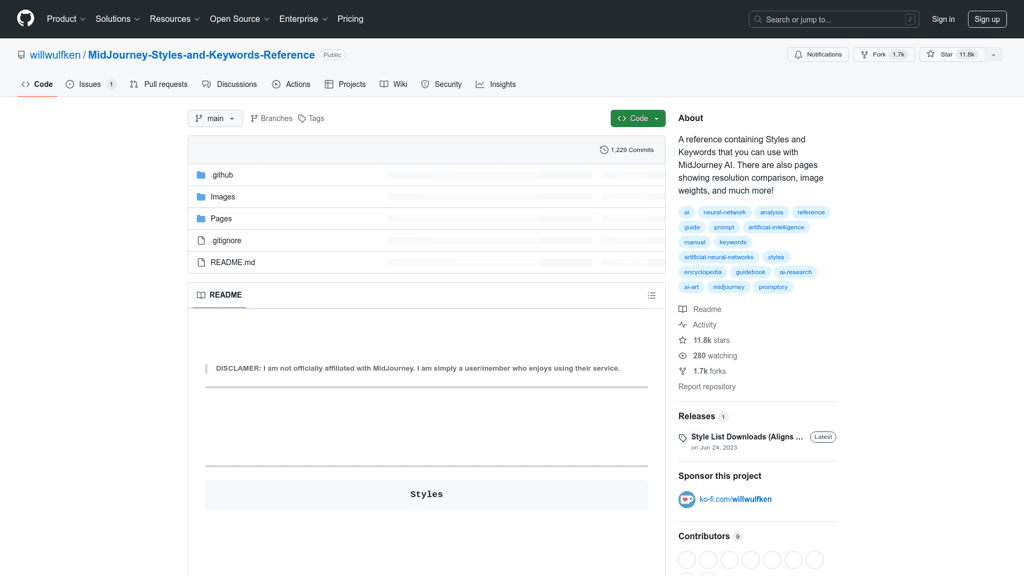
Task: Select the midjourney topic tag
Action: [x=728, y=287]
